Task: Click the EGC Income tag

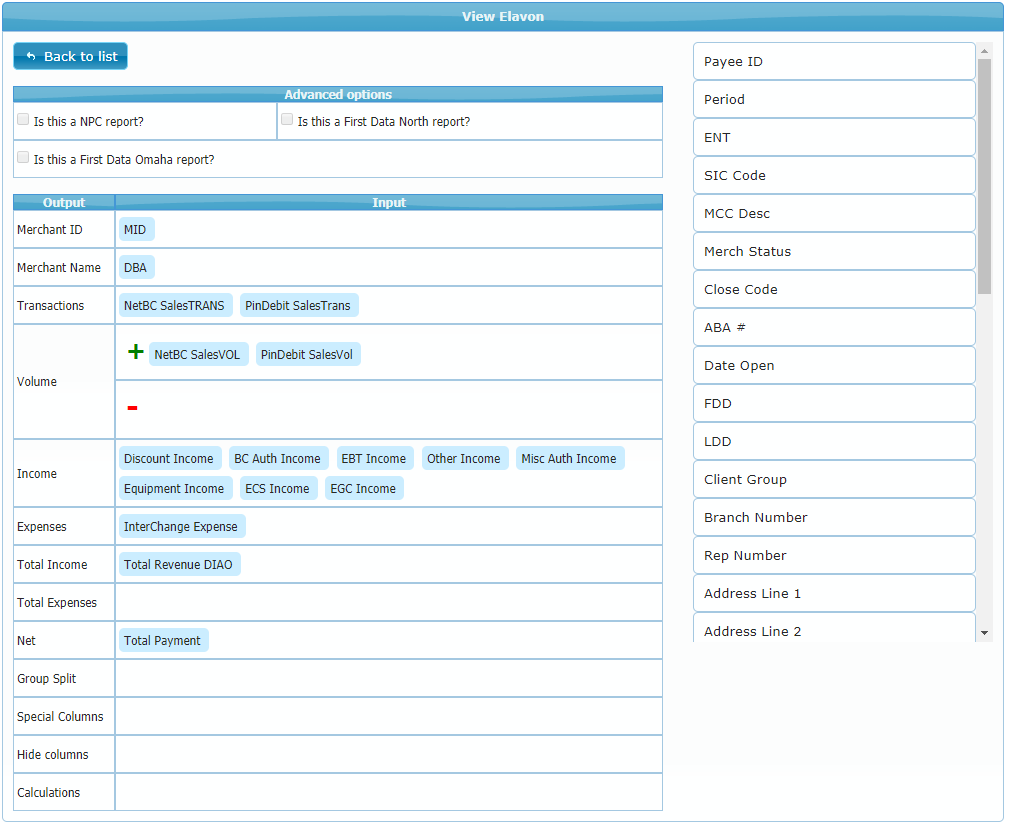Action: tap(364, 489)
